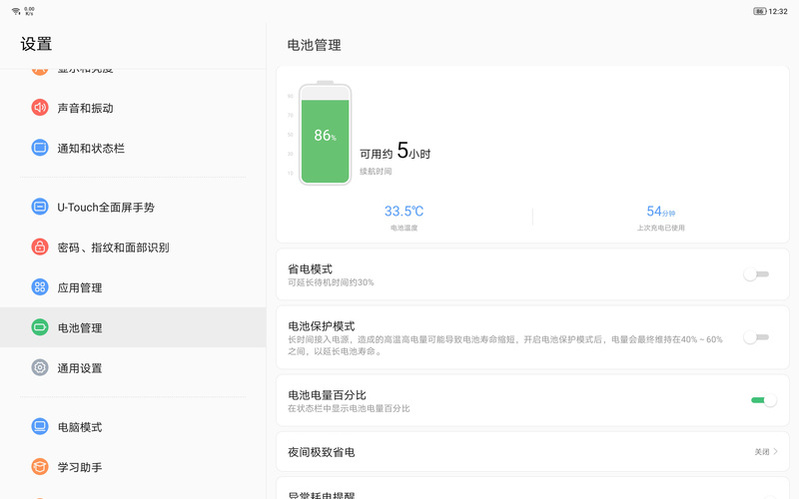
Task: Click the 通用设置 gear icon
Action: [40, 367]
